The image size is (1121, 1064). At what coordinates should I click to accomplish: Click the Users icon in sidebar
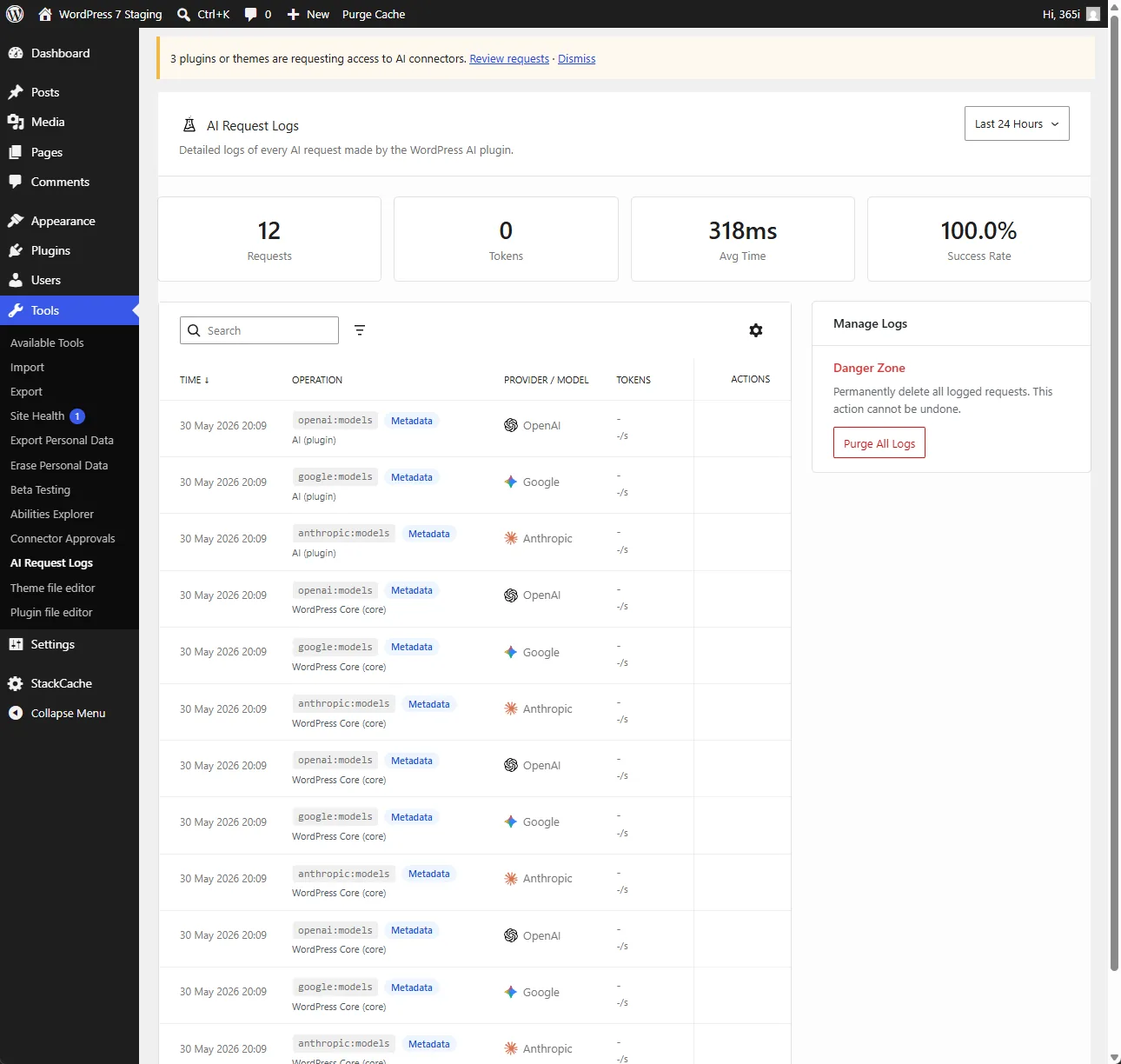[x=16, y=280]
